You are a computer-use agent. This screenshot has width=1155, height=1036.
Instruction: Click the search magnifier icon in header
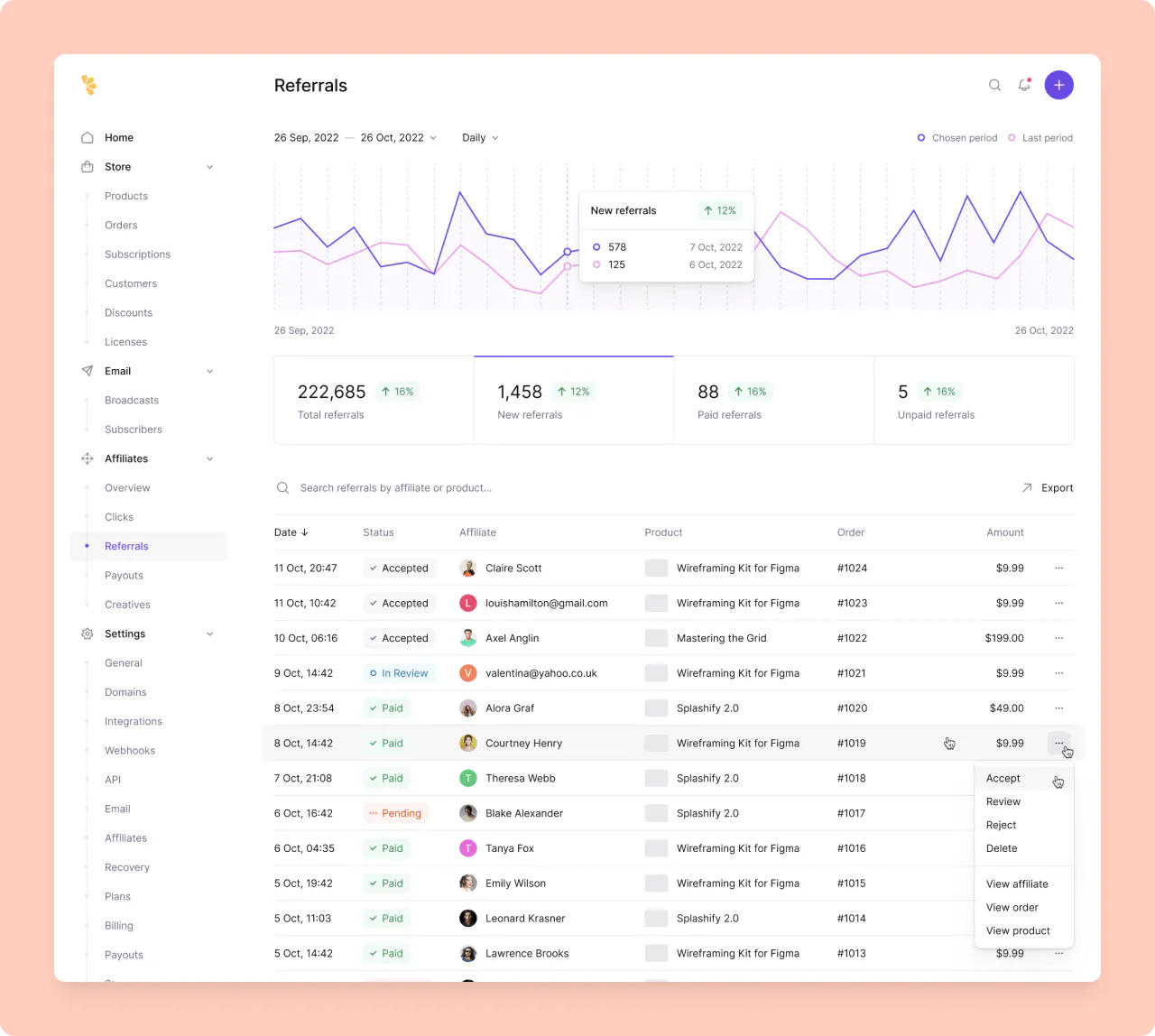[x=994, y=85]
